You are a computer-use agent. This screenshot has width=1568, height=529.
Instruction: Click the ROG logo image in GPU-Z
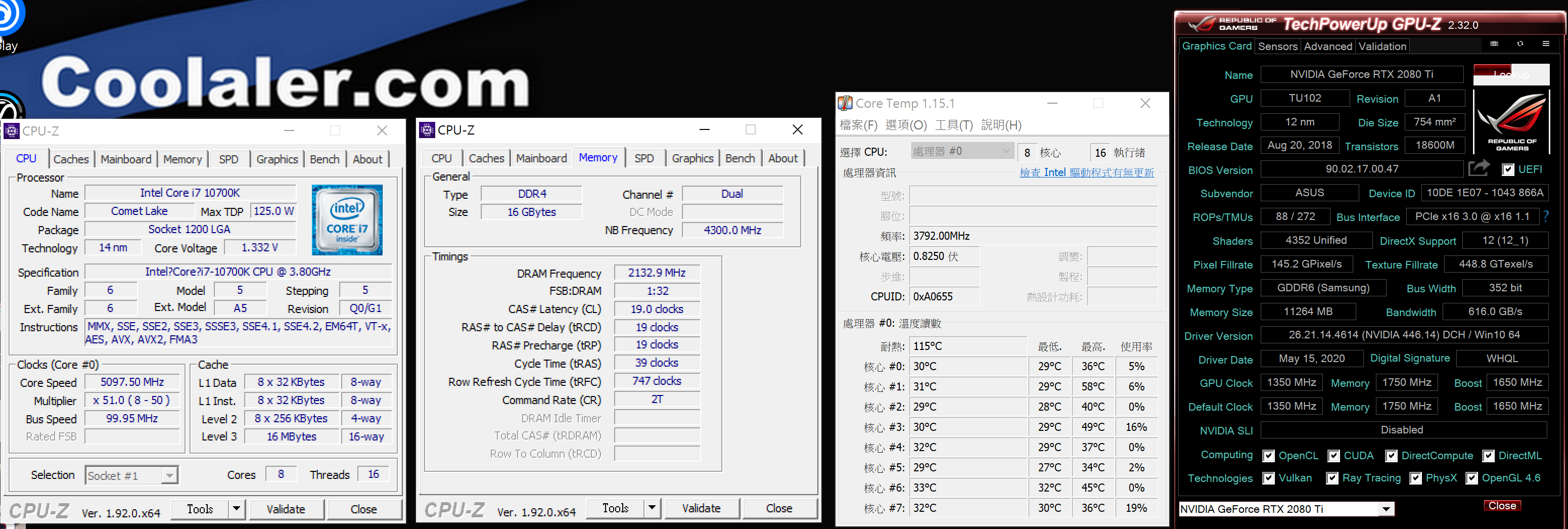pos(1511,122)
